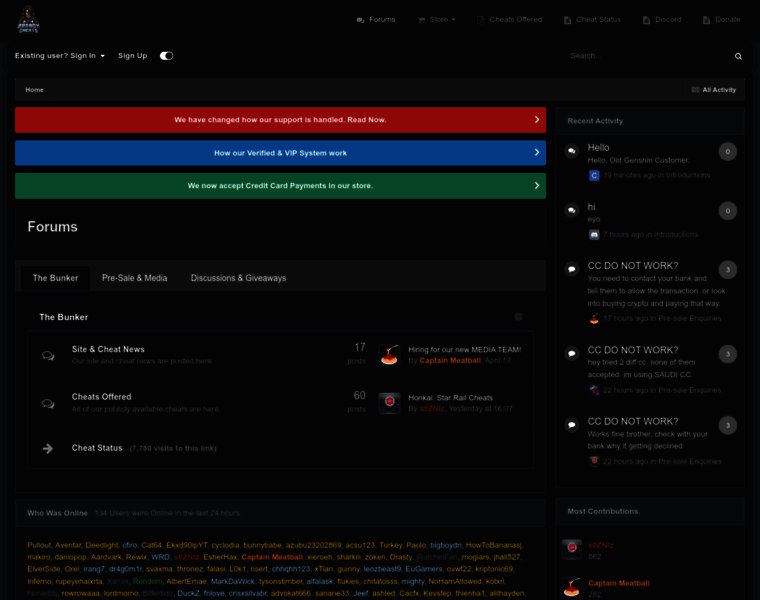Select the Discussions & Giveaways tab

[x=238, y=278]
